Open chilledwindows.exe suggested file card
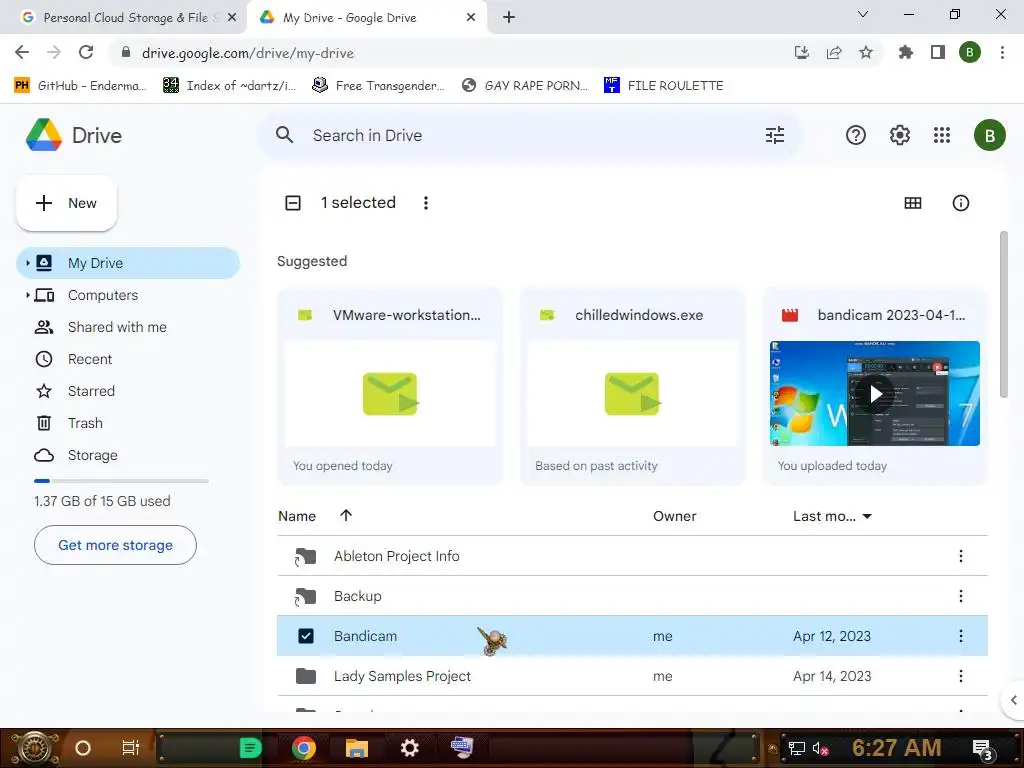1024x768 pixels. click(632, 387)
